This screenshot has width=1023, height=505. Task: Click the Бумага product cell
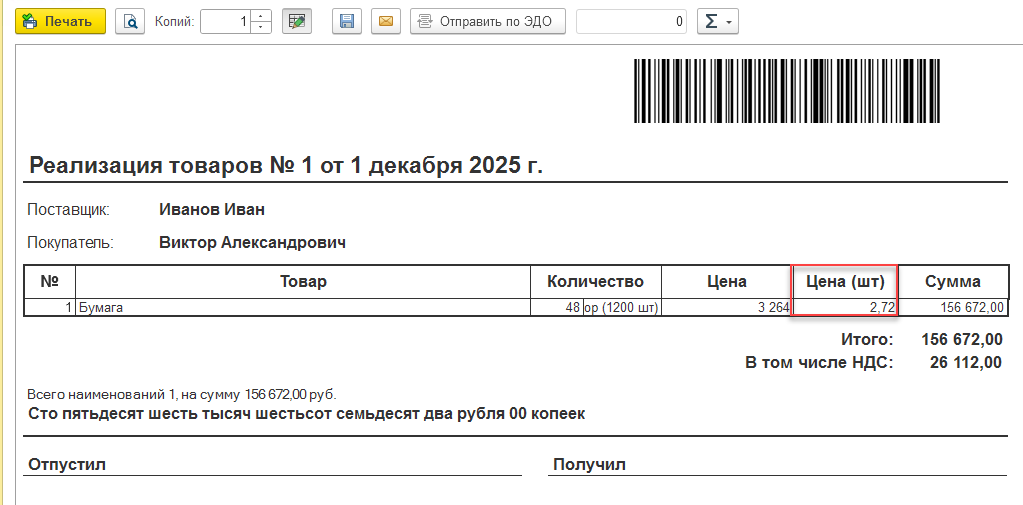point(300,308)
